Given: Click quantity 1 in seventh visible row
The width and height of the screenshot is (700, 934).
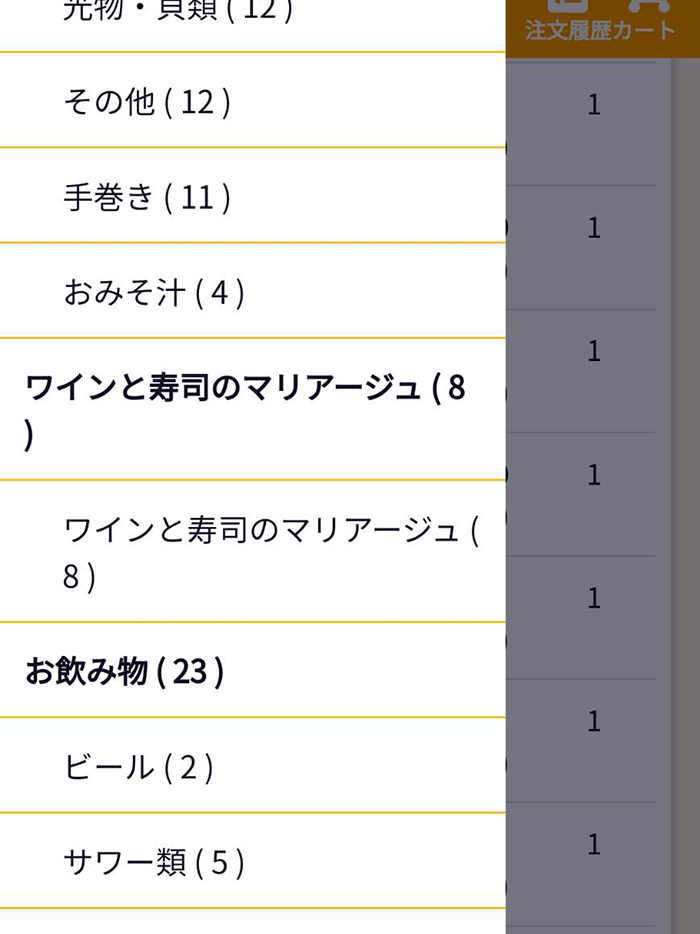Looking at the screenshot, I should click(x=594, y=845).
